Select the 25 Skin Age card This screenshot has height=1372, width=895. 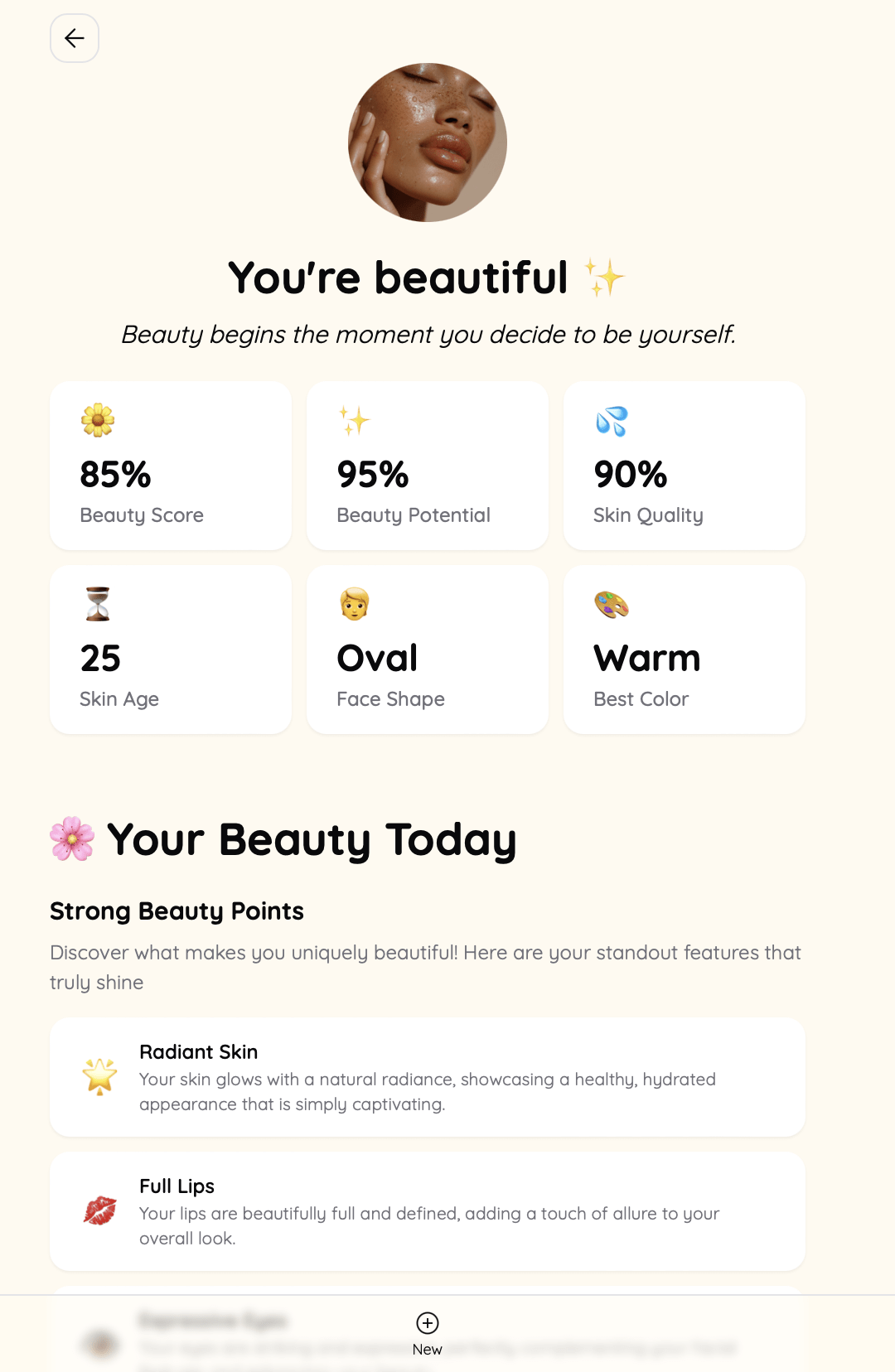coord(171,650)
